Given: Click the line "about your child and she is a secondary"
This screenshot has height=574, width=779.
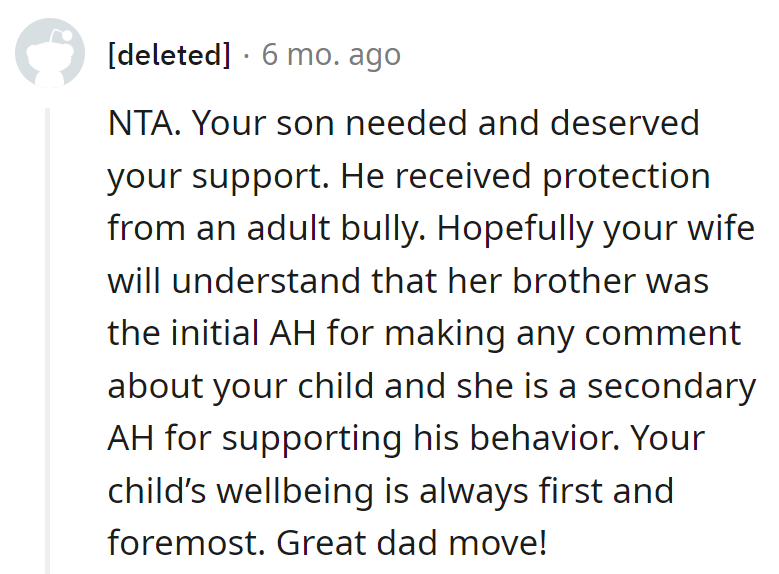Looking at the screenshot, I should 431,386.
